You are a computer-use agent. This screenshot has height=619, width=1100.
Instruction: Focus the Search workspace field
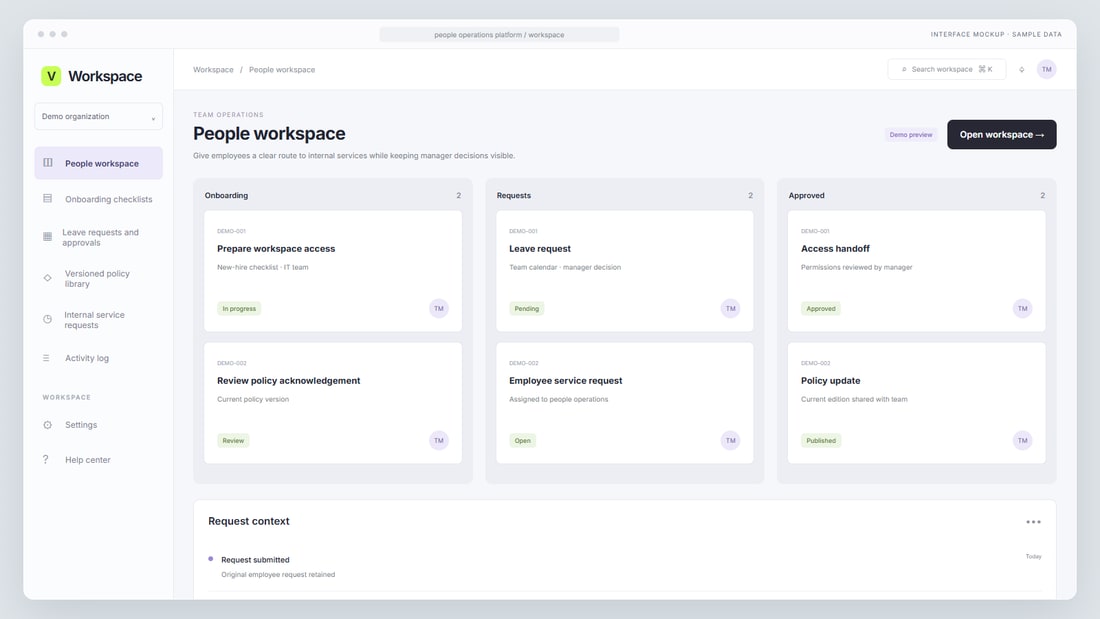[946, 69]
